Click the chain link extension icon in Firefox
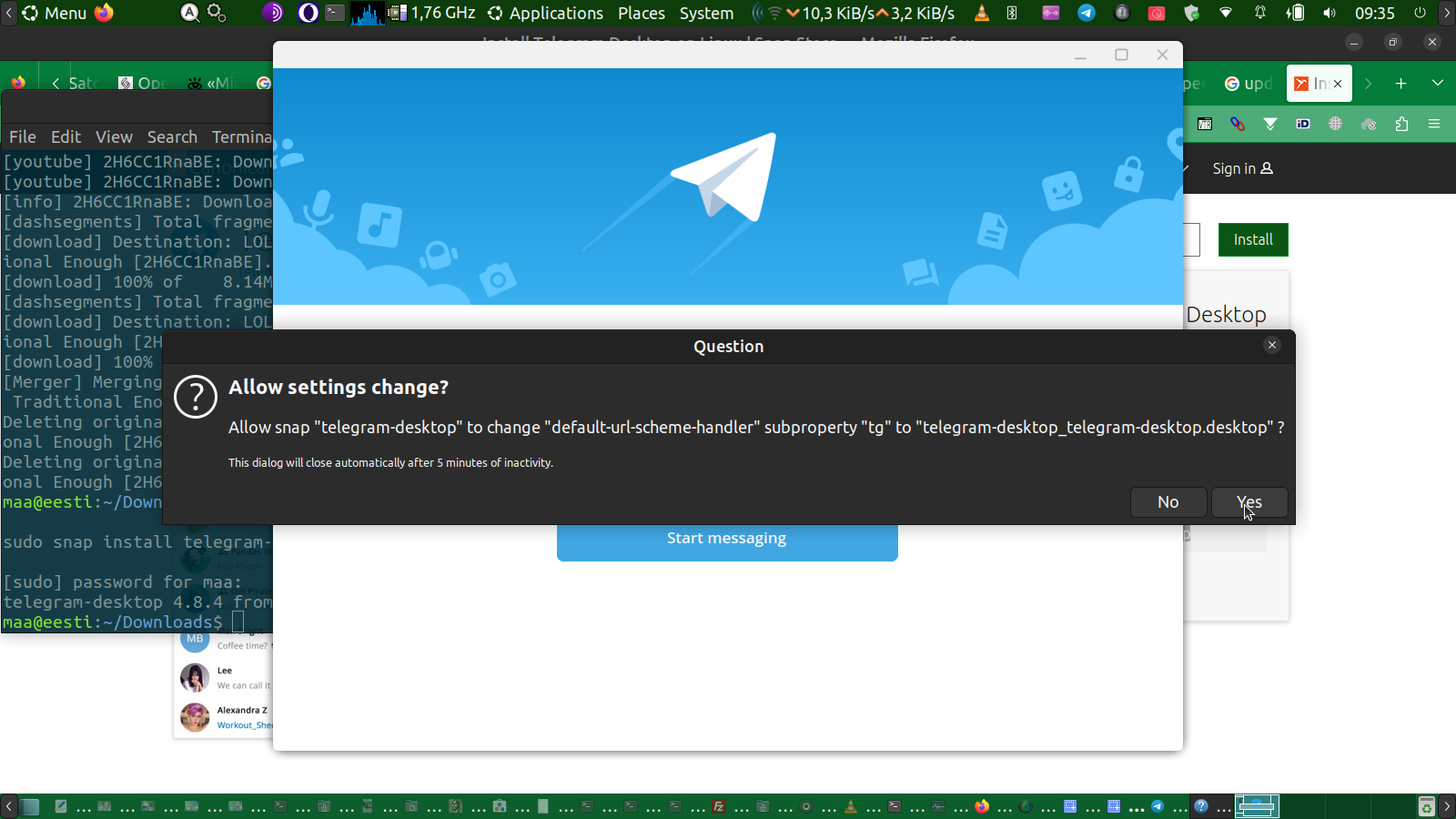 (1238, 124)
